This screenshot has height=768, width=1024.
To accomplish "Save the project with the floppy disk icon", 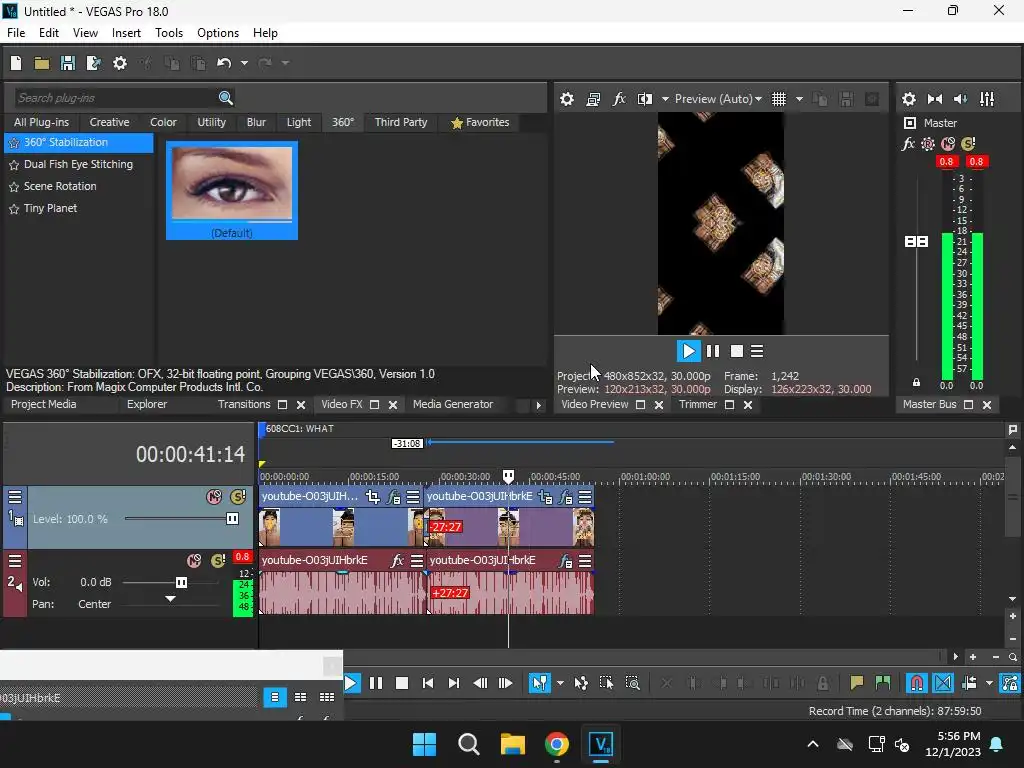I will 67,63.
